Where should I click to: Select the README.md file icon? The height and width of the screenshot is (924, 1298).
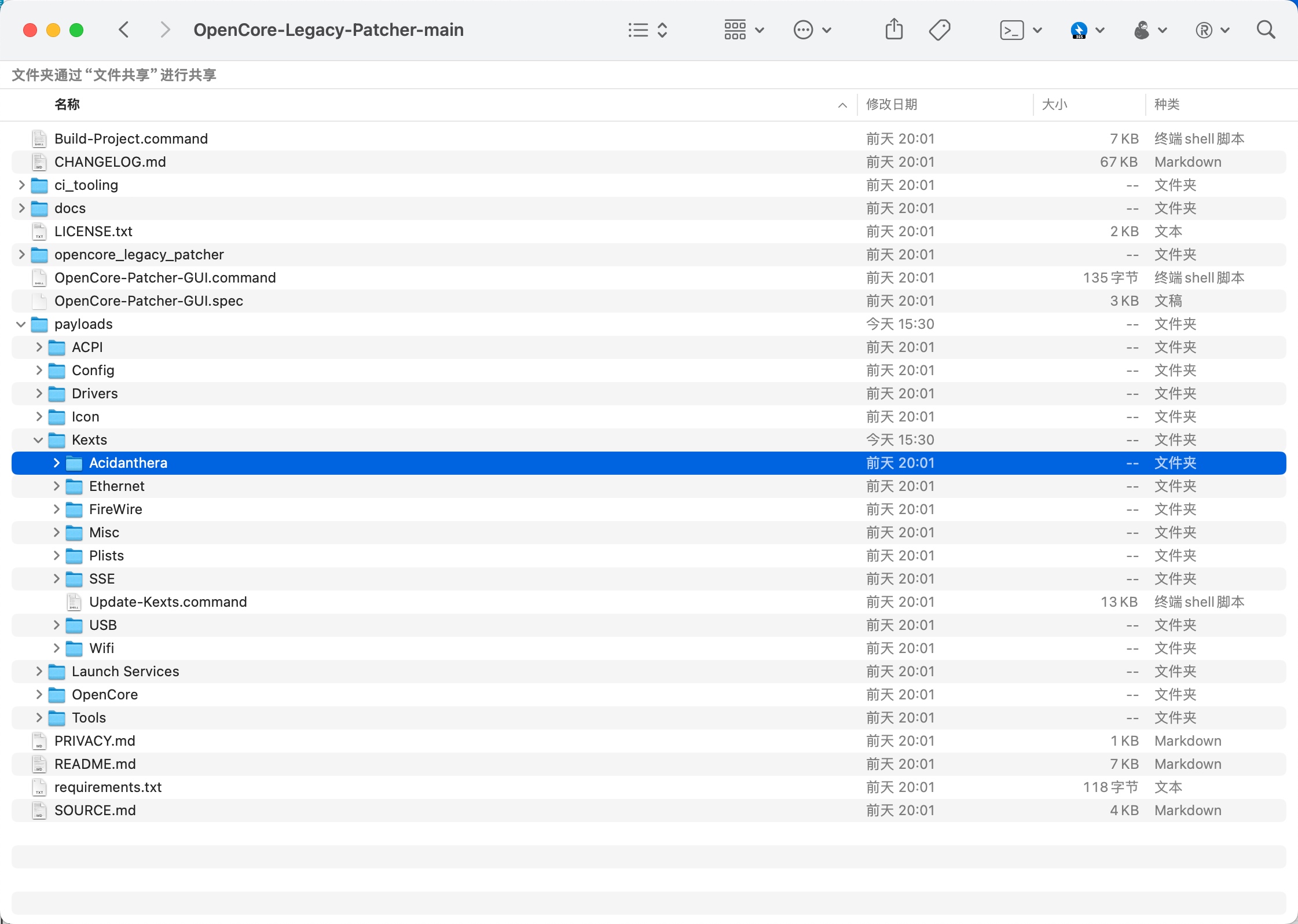pos(39,764)
